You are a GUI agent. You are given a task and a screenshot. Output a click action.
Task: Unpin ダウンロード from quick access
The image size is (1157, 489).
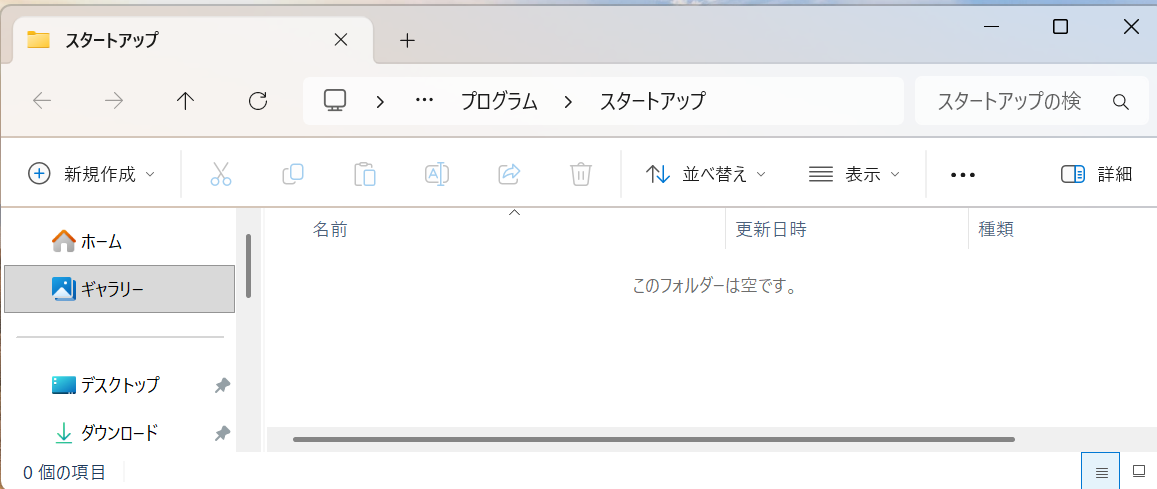point(221,433)
